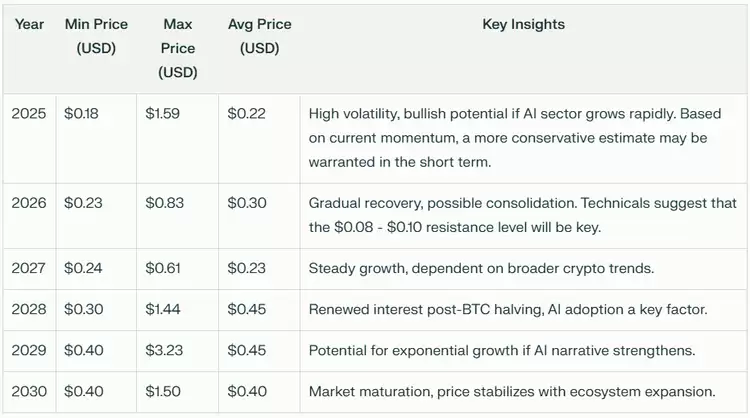Click the $1.59 max price for 2025
The height and width of the screenshot is (418, 750).
click(164, 114)
